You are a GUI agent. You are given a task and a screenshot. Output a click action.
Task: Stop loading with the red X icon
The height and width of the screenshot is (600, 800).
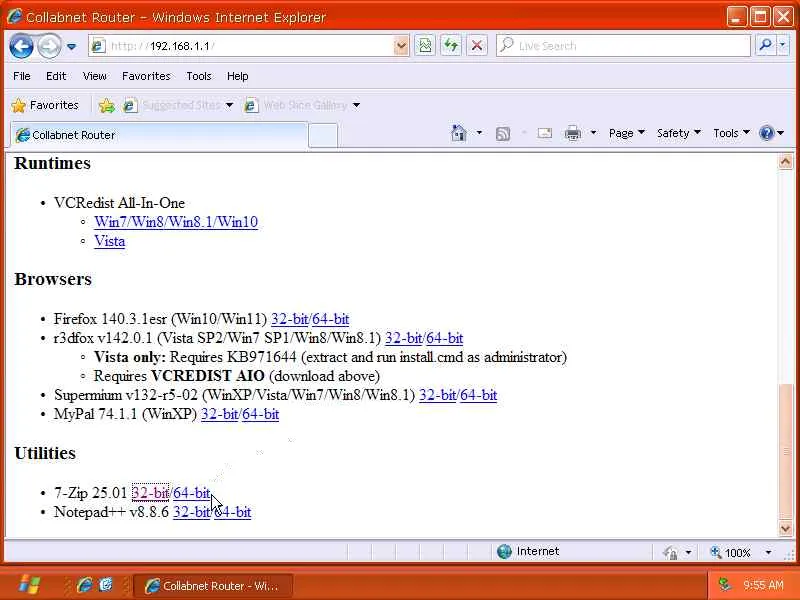click(477, 46)
